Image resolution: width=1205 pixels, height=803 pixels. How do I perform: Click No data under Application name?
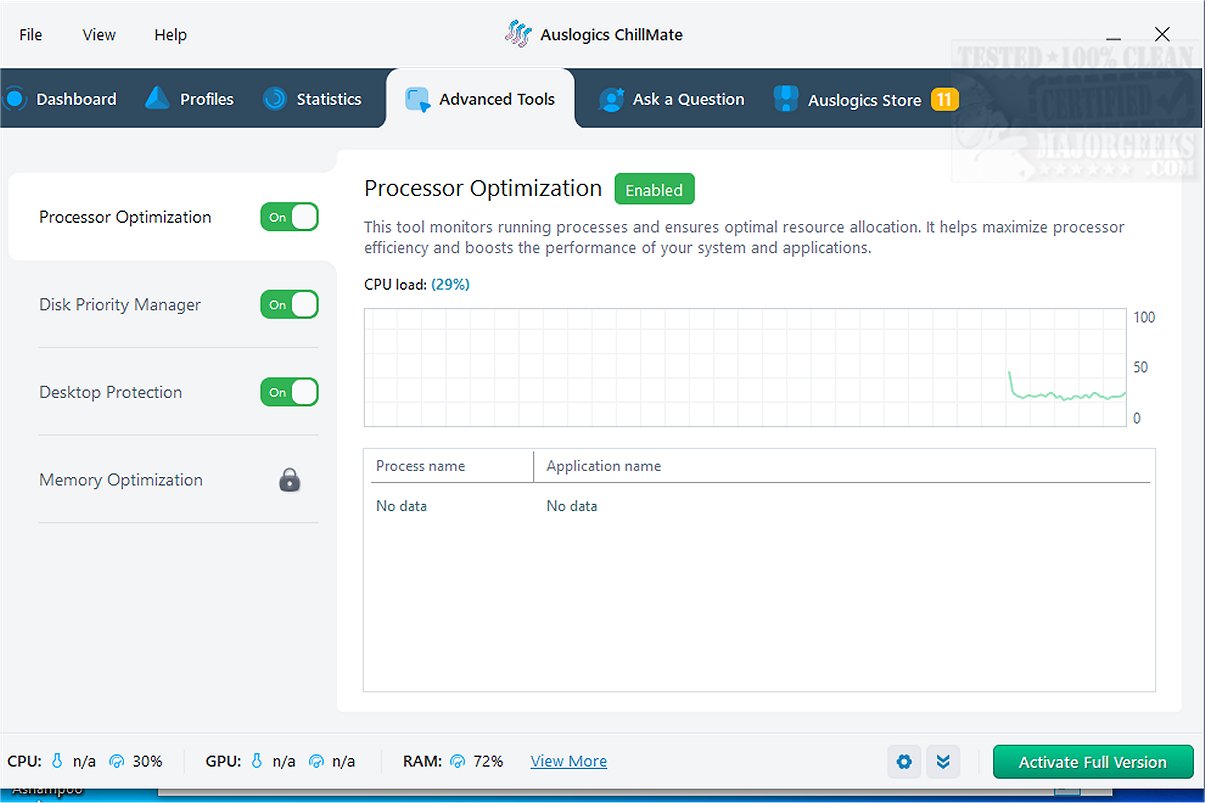point(572,506)
